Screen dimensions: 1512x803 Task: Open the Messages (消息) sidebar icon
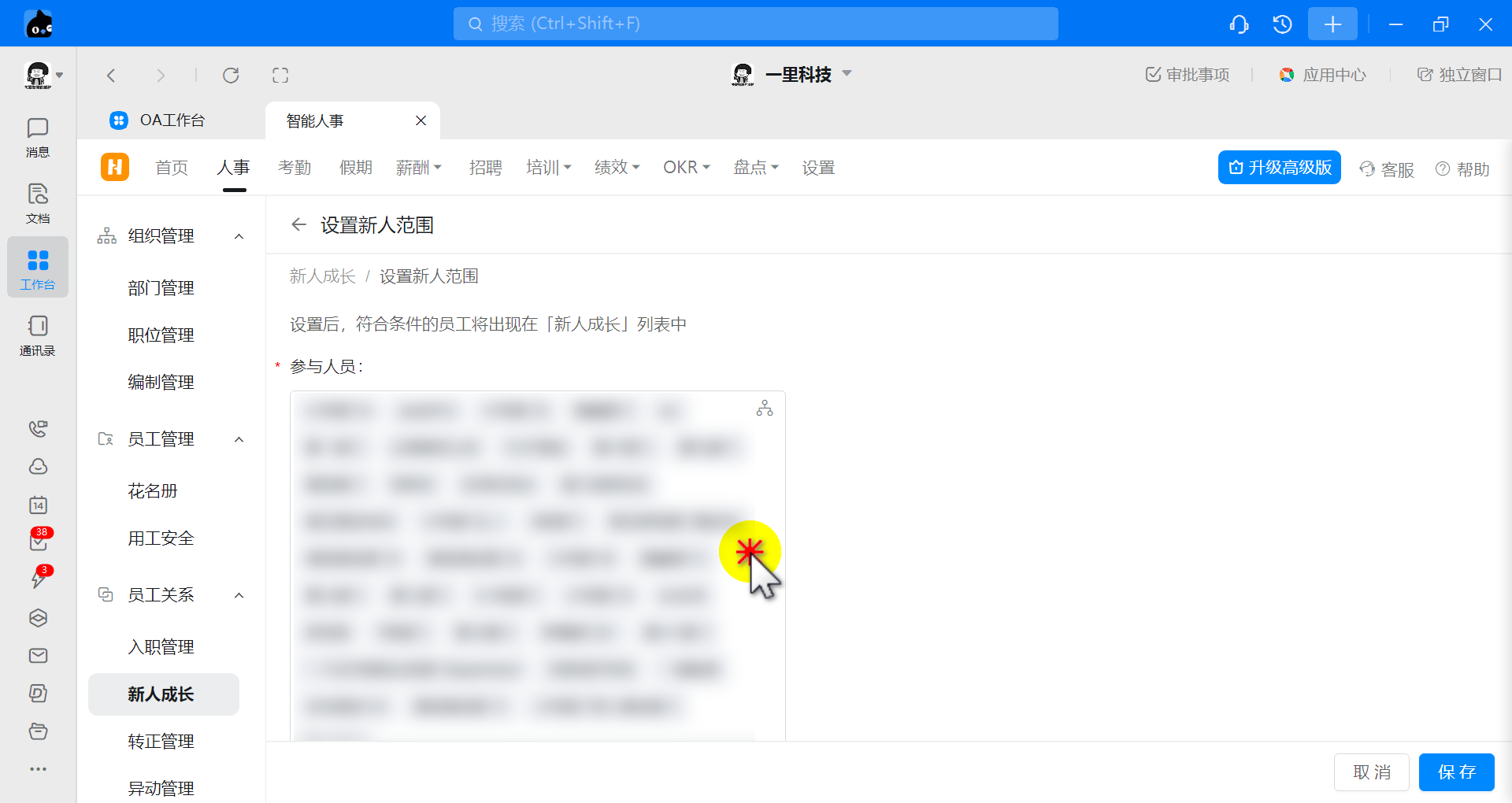click(x=38, y=137)
